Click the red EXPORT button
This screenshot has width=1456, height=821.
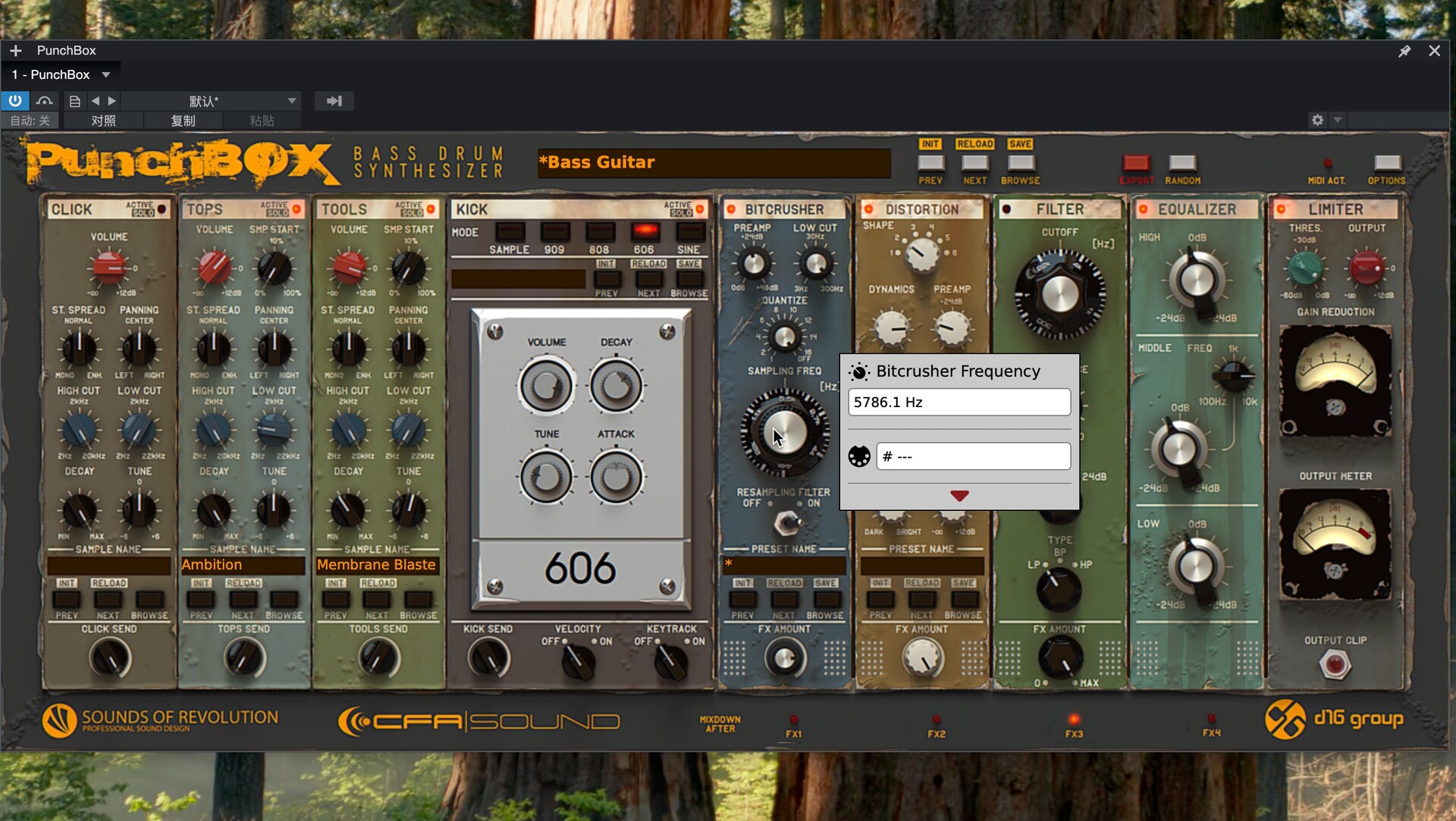point(1136,164)
